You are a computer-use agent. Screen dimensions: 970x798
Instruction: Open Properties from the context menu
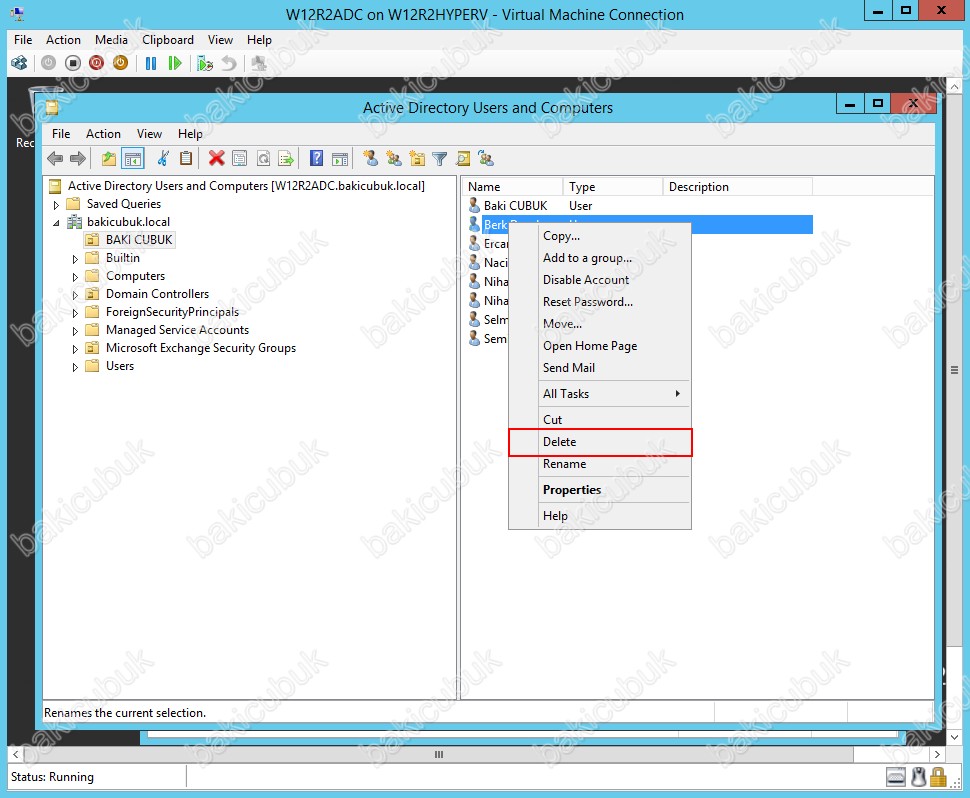[600, 490]
